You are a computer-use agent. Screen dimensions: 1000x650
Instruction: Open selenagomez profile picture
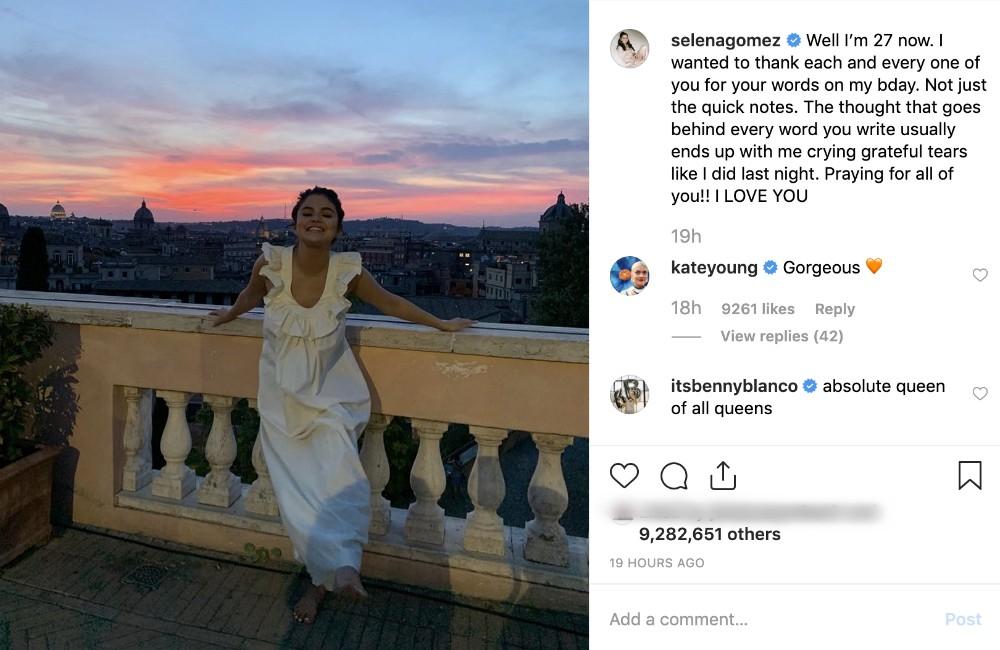click(x=630, y=49)
